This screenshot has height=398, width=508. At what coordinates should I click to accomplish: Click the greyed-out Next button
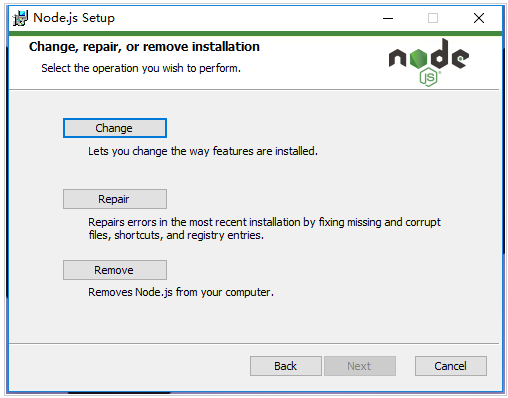tap(360, 366)
